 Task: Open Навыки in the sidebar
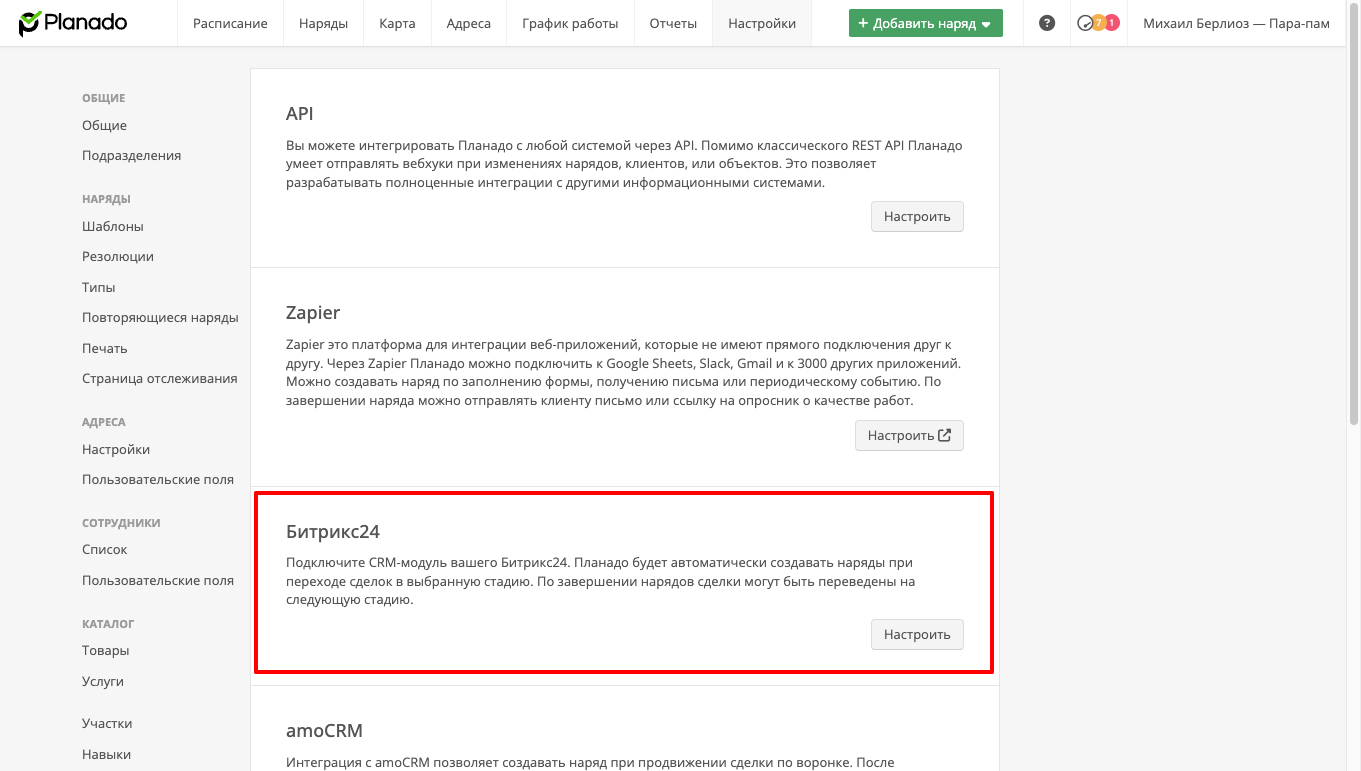tap(106, 754)
